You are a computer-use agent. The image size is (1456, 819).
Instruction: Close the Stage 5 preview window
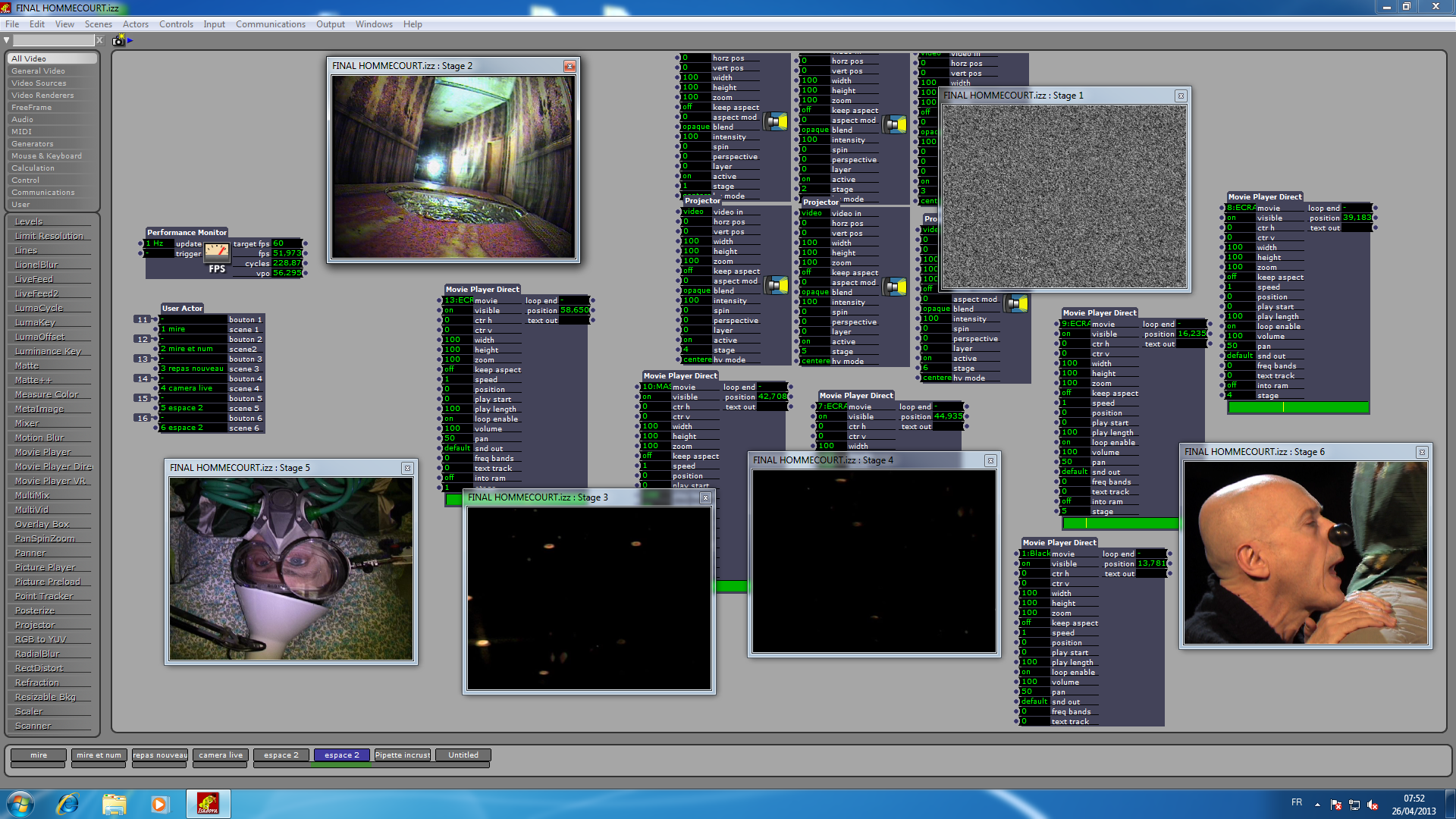pos(407,468)
